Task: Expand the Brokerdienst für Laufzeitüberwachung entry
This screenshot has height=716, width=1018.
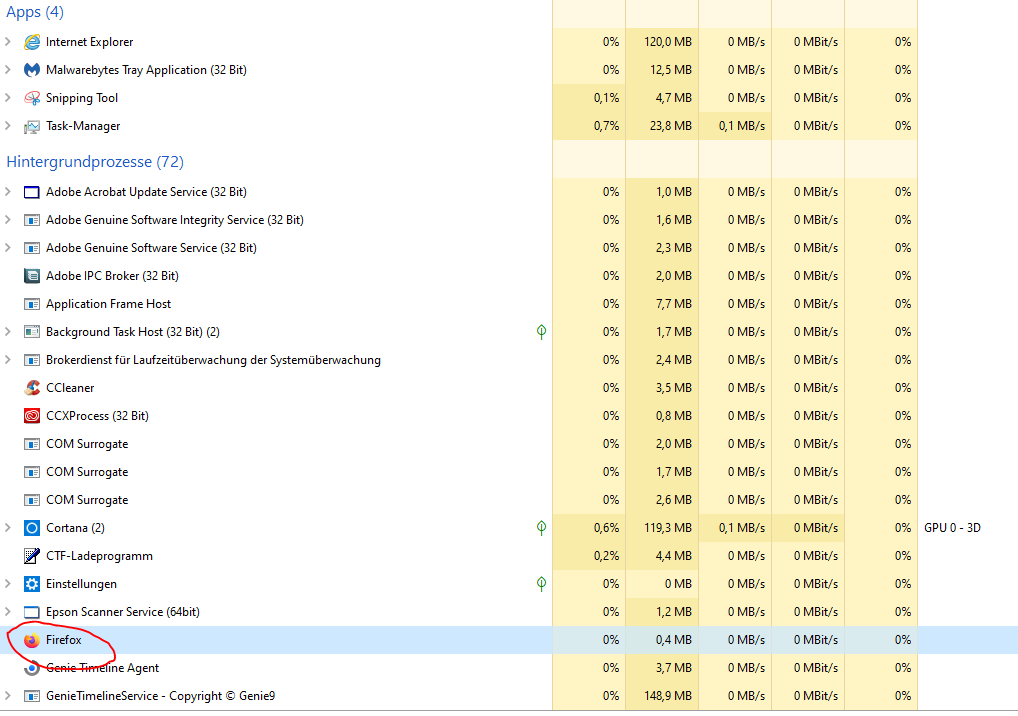Action: point(8,360)
